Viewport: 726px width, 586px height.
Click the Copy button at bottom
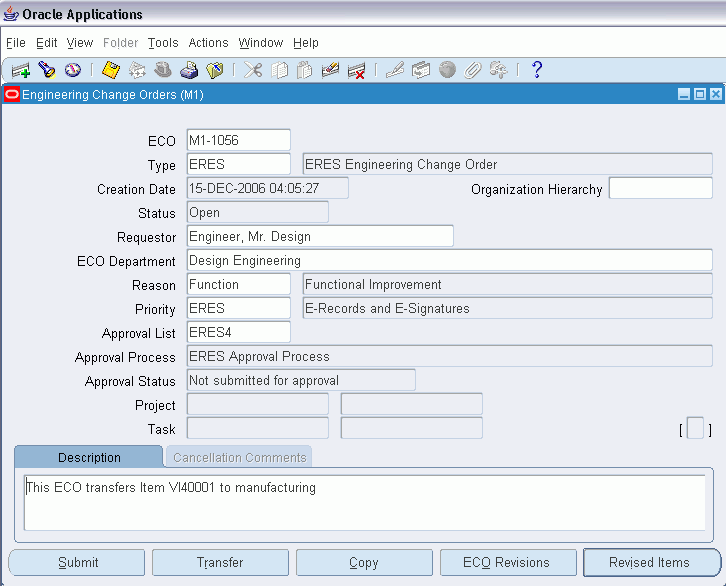(x=364, y=562)
